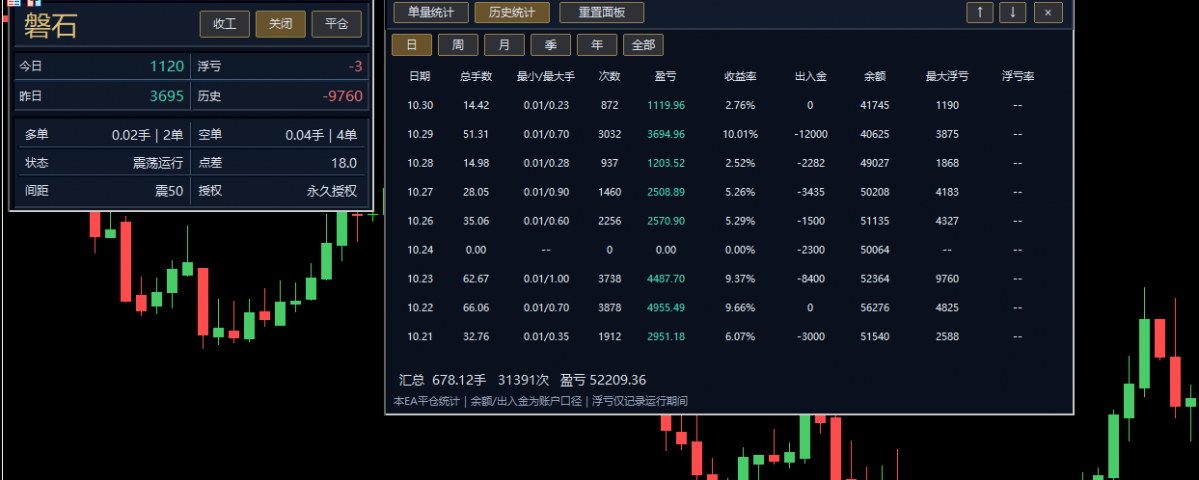Screen dimensions: 1199x480
Task: Click trade count 3878
Action: tap(609, 308)
